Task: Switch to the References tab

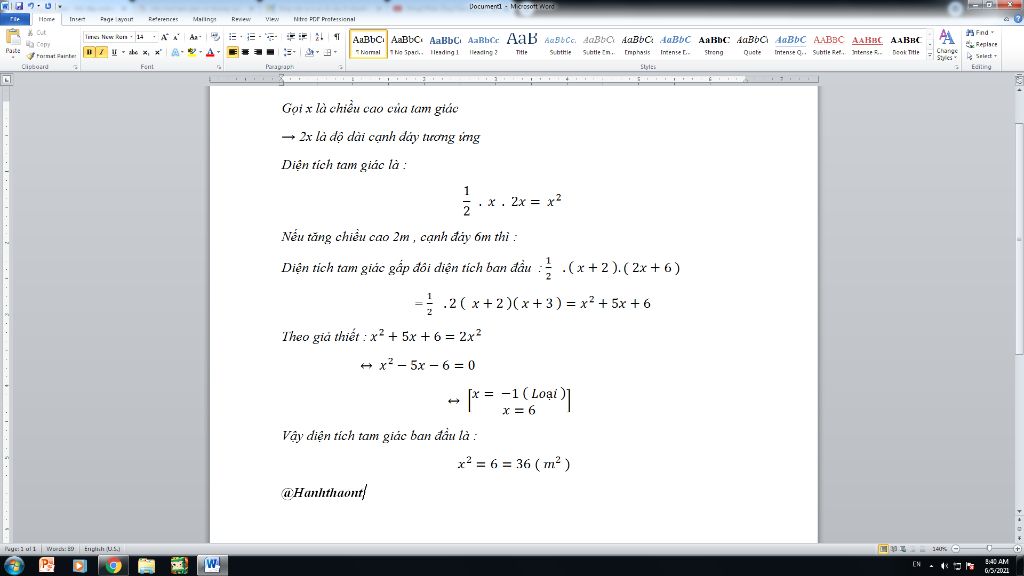Action: tap(163, 19)
